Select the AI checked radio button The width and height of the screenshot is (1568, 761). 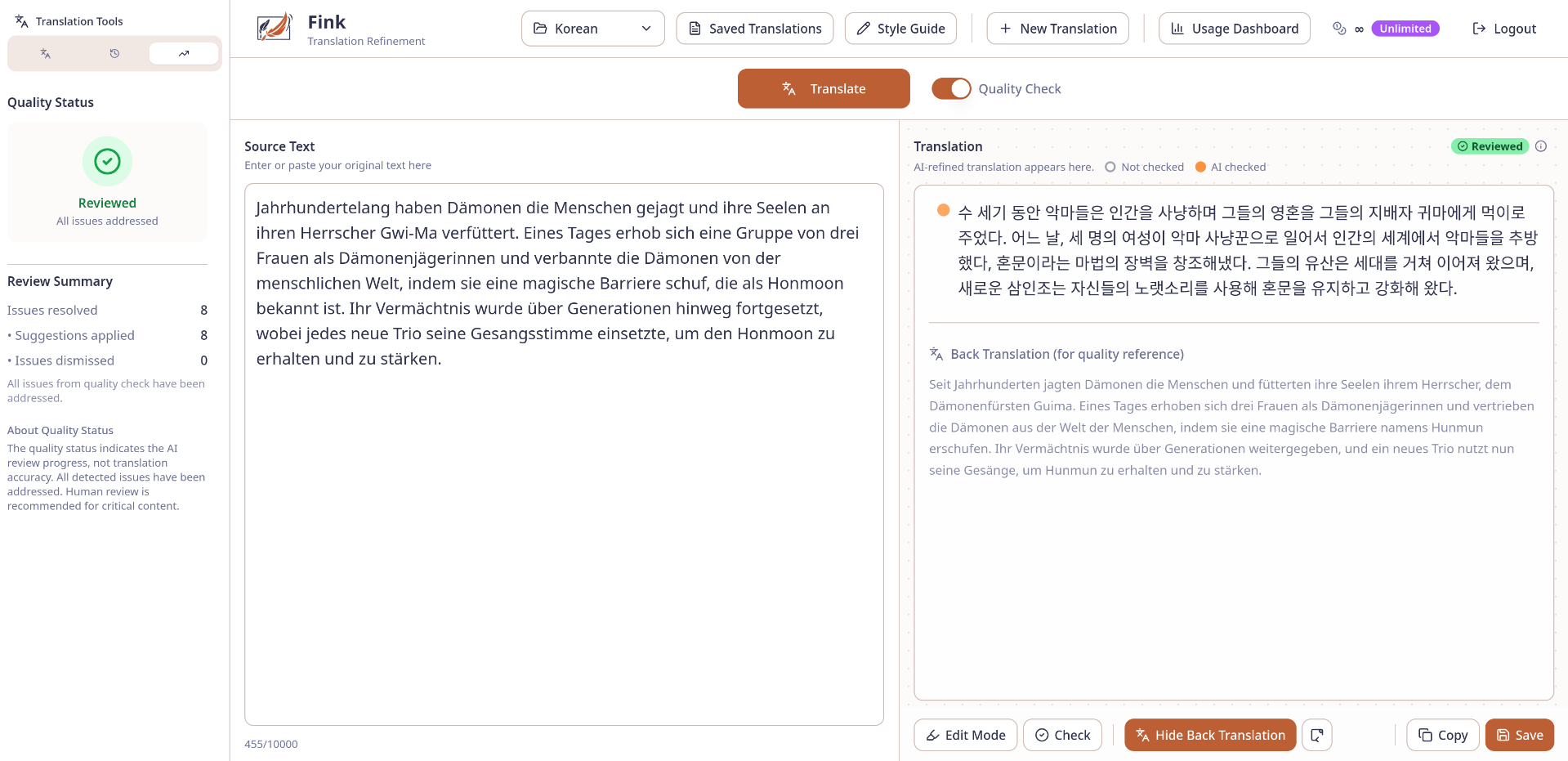pos(1200,167)
